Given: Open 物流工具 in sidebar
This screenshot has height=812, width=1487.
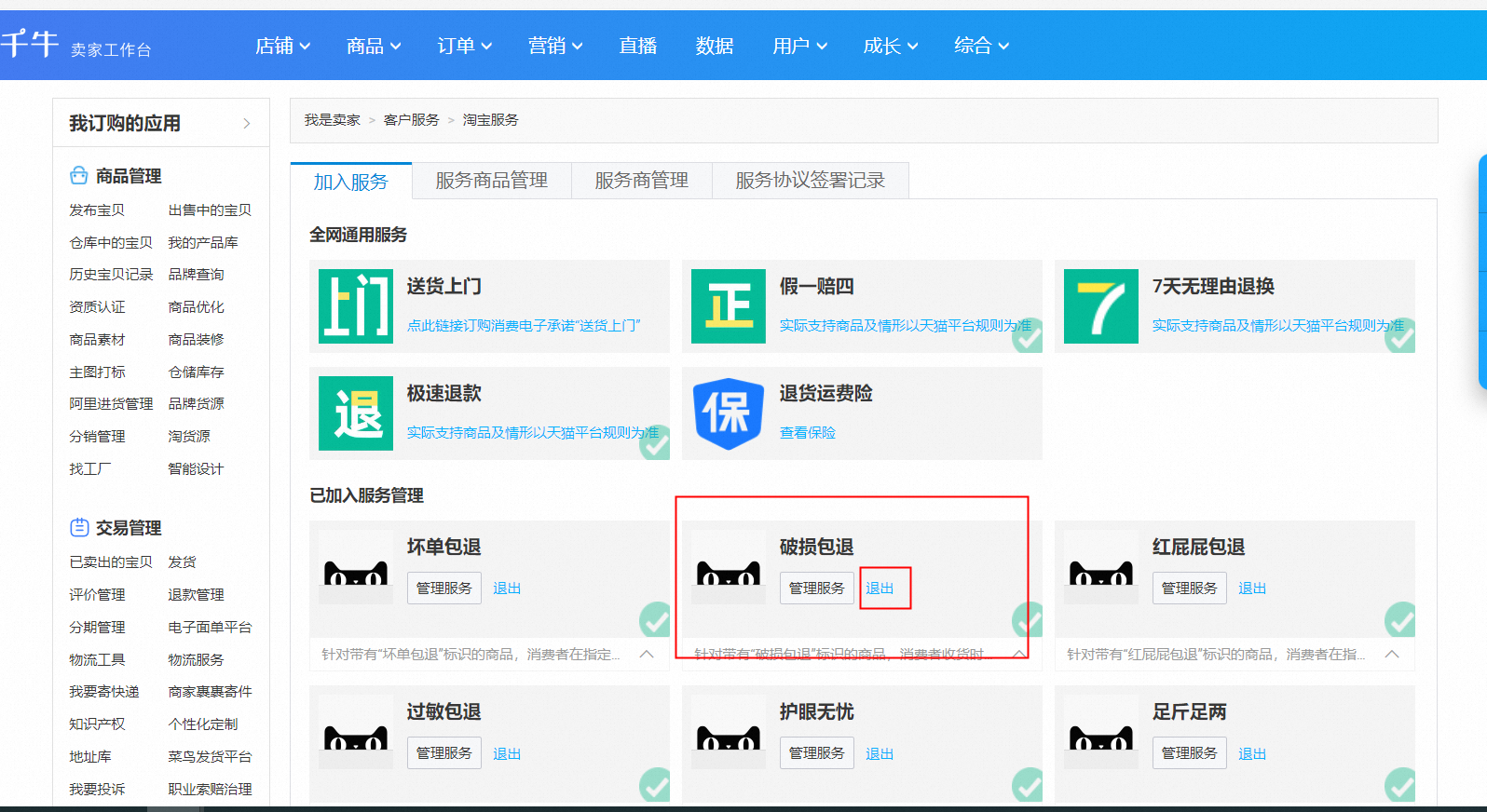Looking at the screenshot, I should click(97, 660).
